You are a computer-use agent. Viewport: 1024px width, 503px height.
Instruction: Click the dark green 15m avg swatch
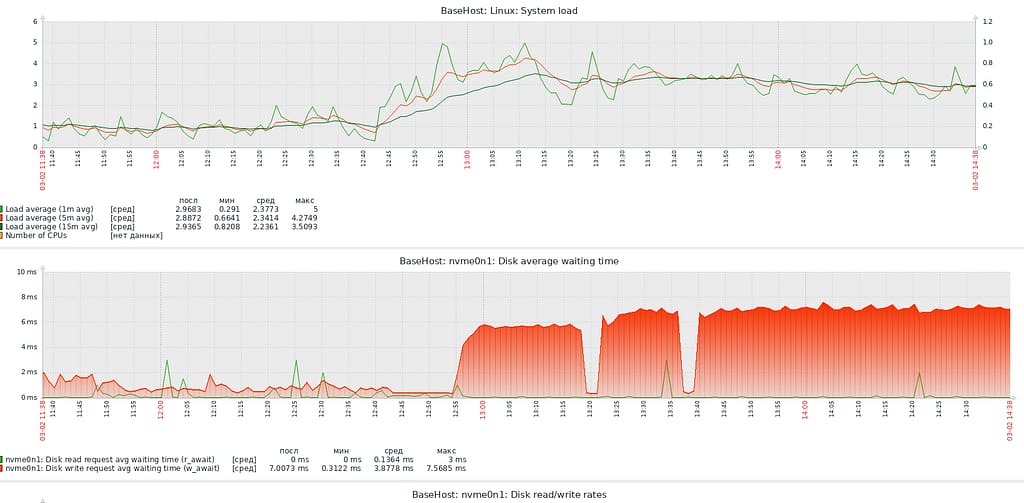pyautogui.click(x=3, y=226)
